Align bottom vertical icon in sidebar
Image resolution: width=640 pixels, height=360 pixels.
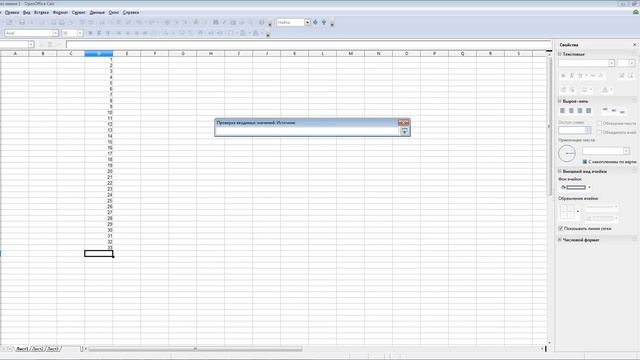pyautogui.click(x=622, y=111)
